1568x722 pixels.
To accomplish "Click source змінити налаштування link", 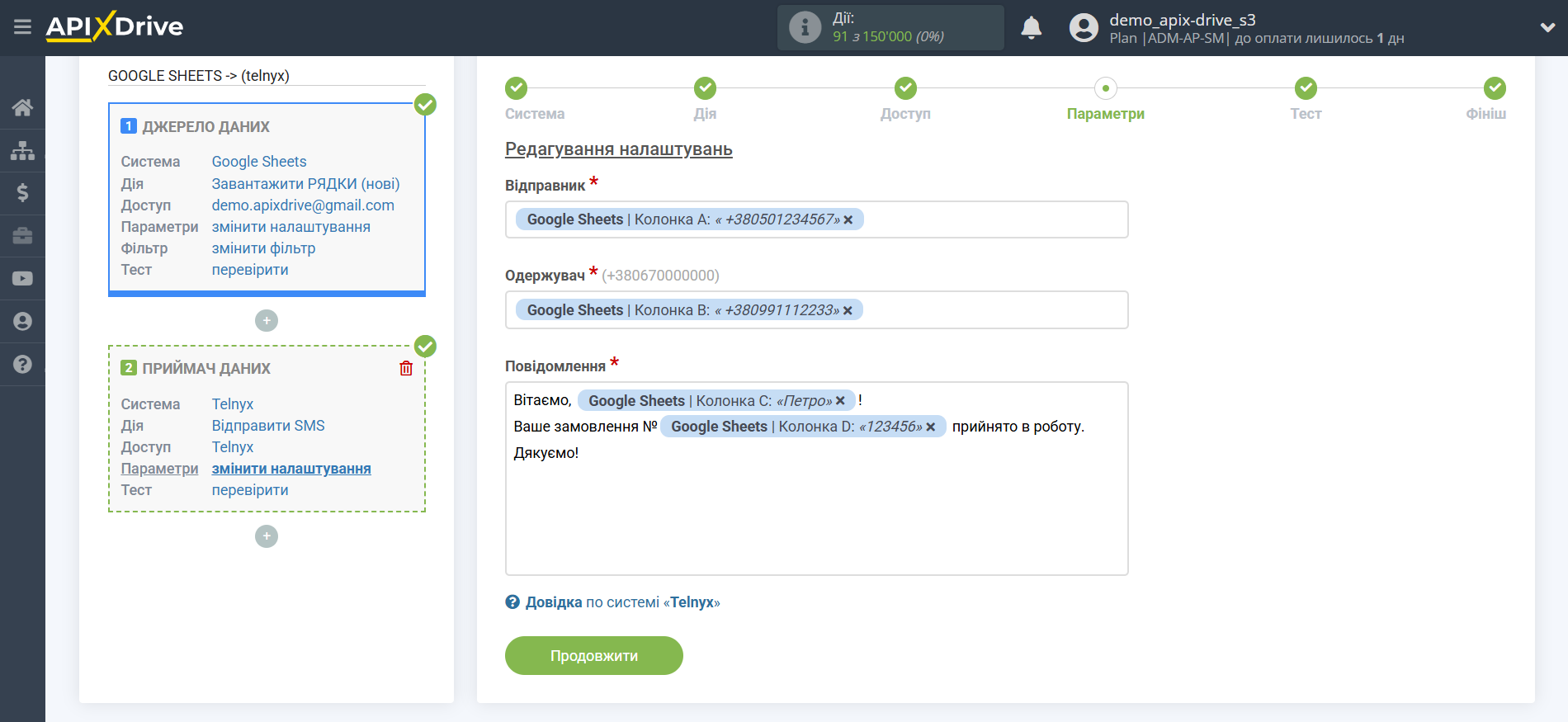I will tap(291, 227).
